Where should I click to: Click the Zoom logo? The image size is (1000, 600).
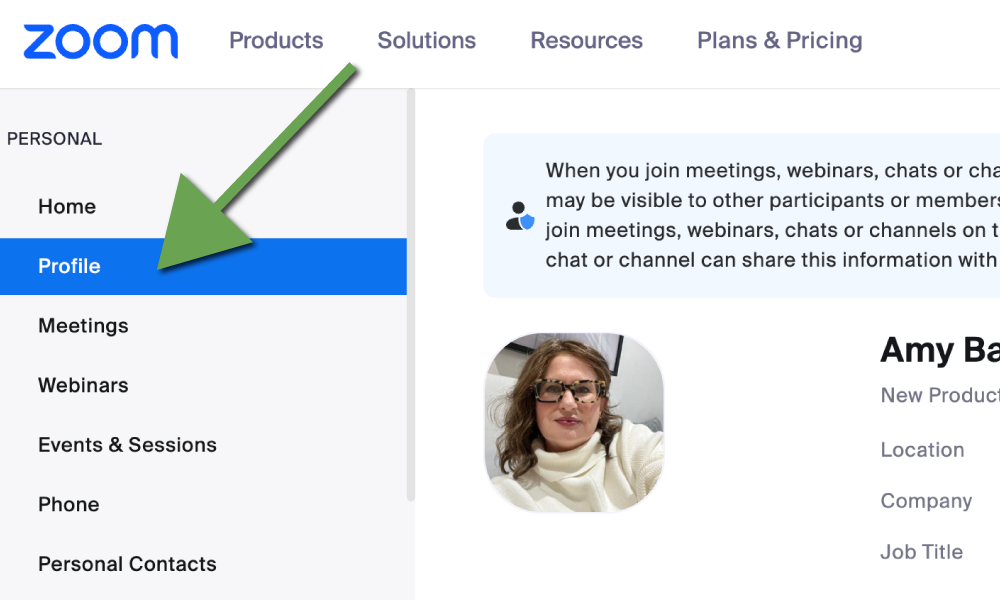click(101, 41)
